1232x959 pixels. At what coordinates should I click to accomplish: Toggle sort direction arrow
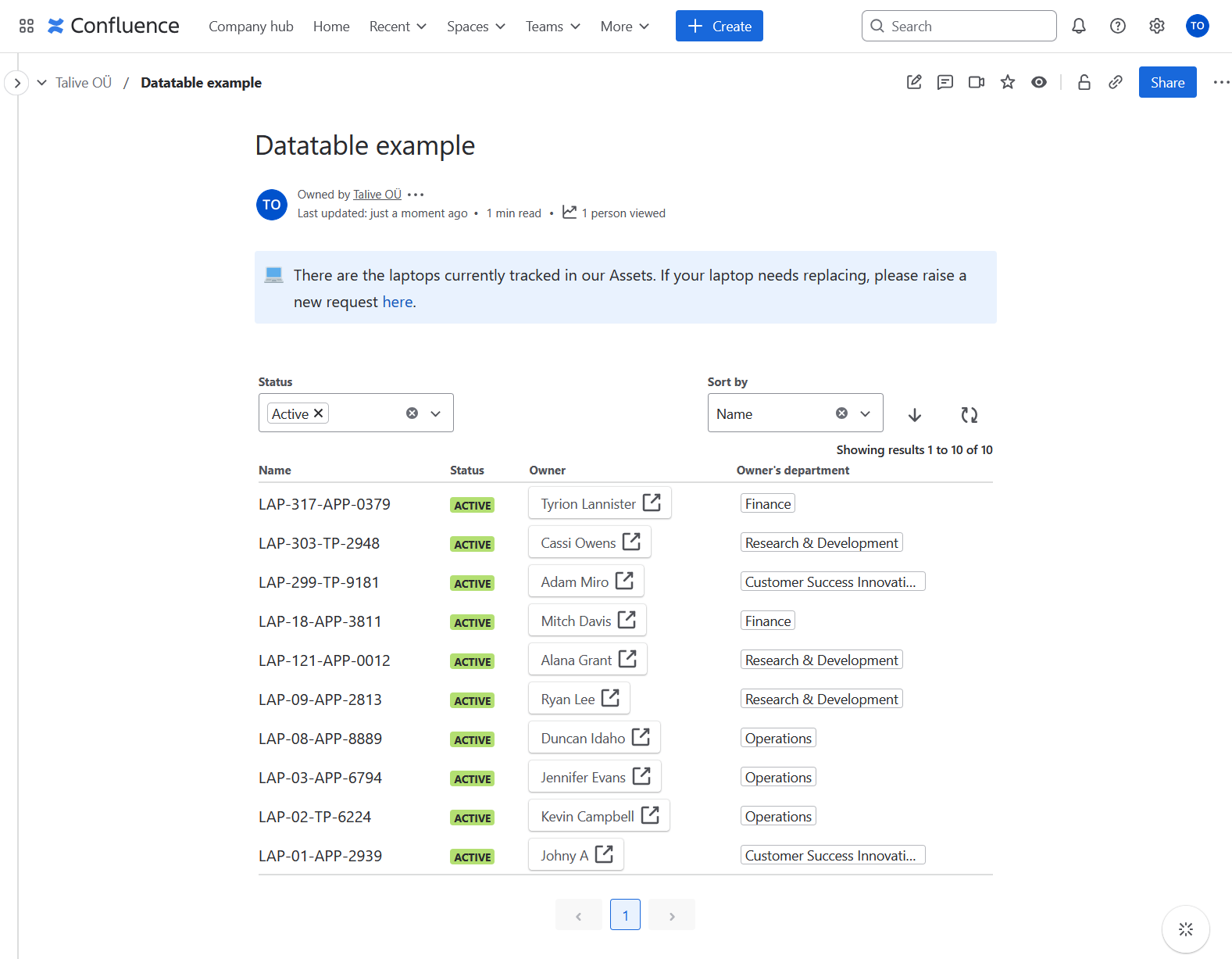click(x=915, y=415)
